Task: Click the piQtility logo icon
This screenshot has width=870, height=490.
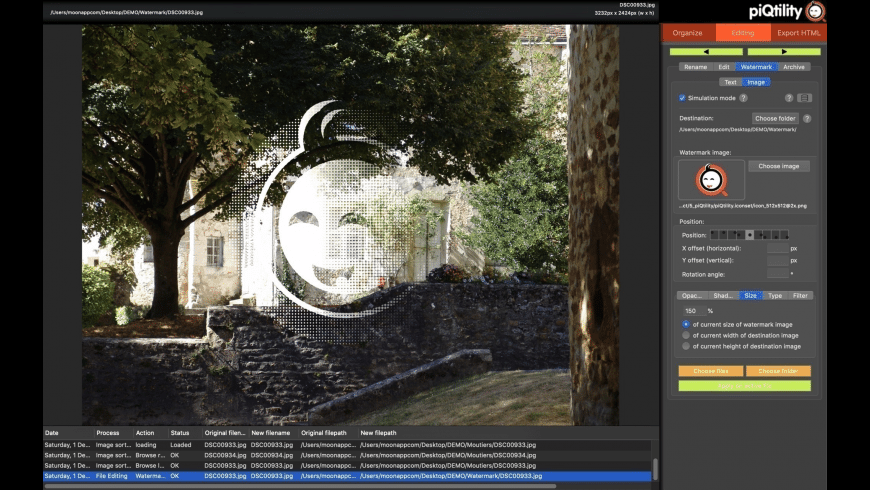Action: pos(816,11)
